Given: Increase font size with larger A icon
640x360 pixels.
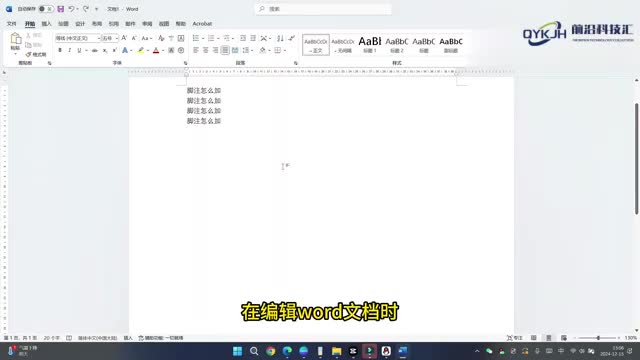Looking at the screenshot, I should [x=124, y=38].
